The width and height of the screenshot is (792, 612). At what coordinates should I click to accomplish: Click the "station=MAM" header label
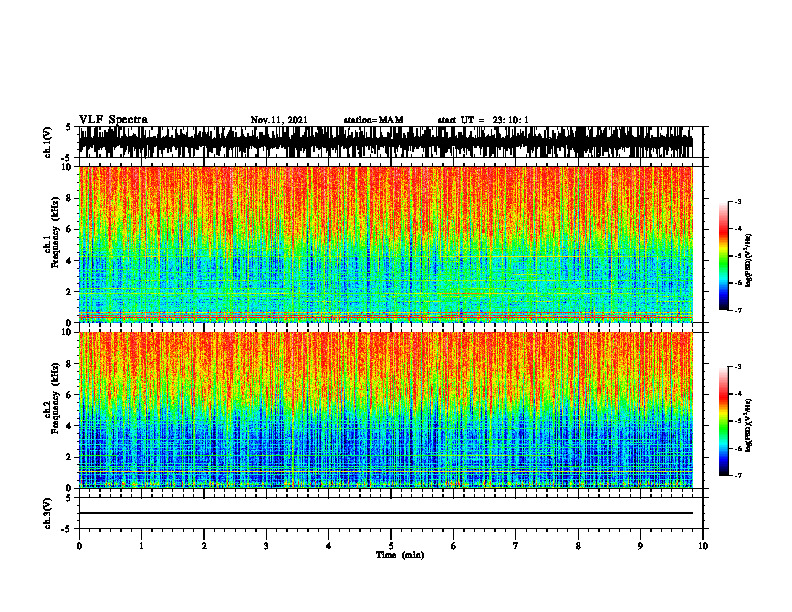pos(374,120)
